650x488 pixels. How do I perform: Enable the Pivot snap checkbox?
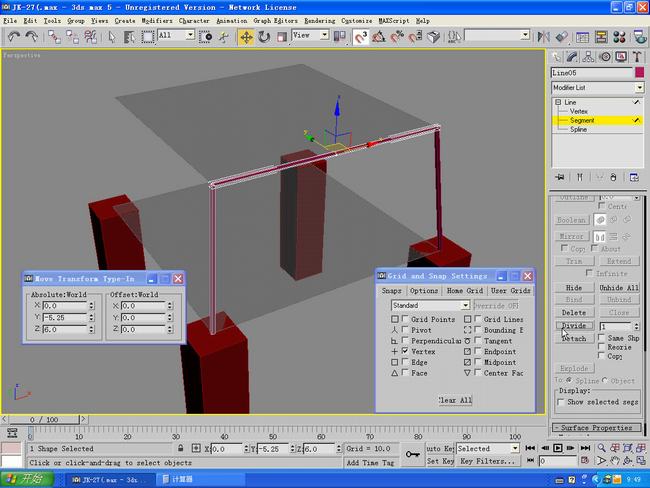405,330
